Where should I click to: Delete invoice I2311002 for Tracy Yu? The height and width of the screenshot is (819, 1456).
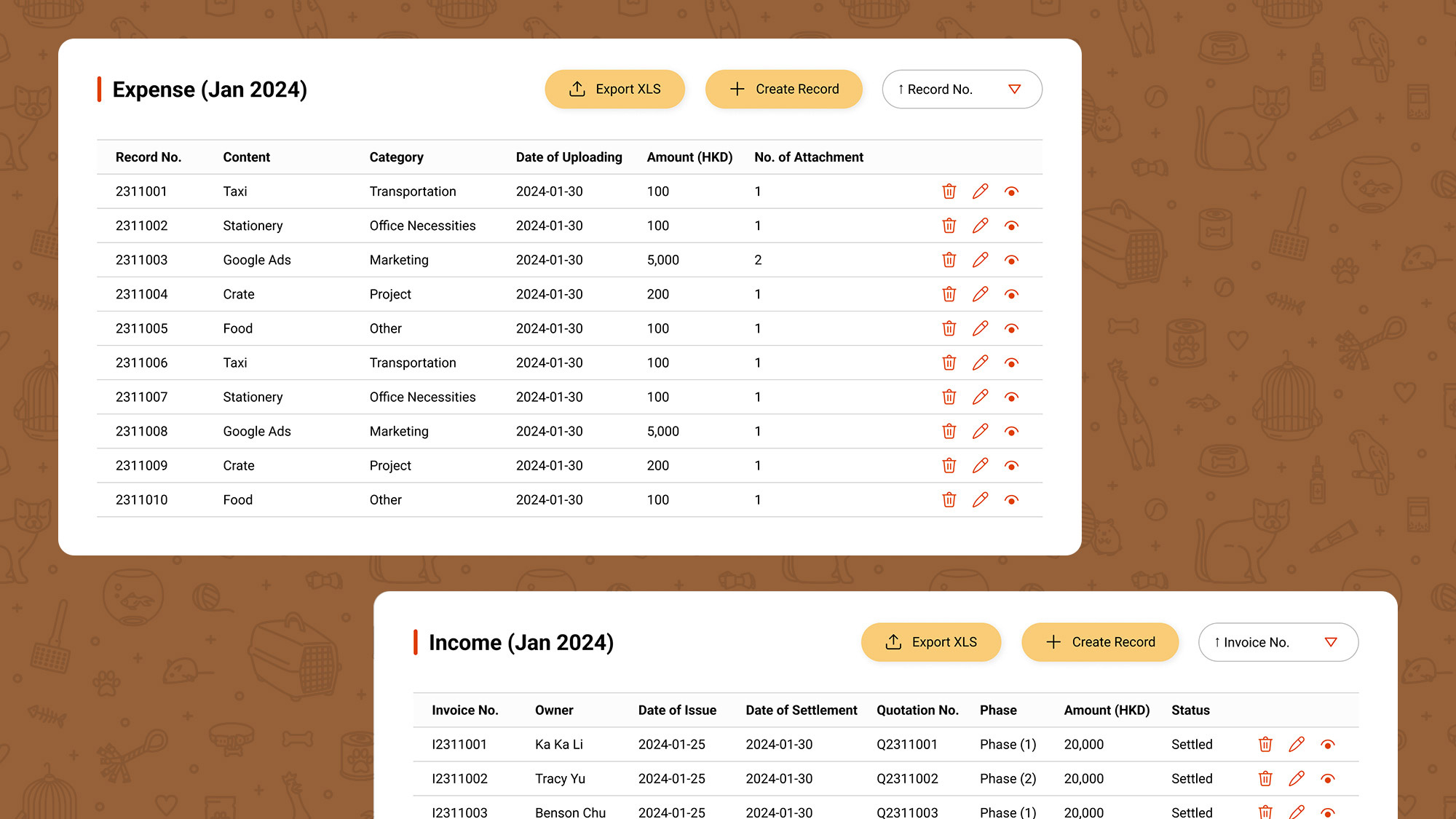click(x=1265, y=778)
